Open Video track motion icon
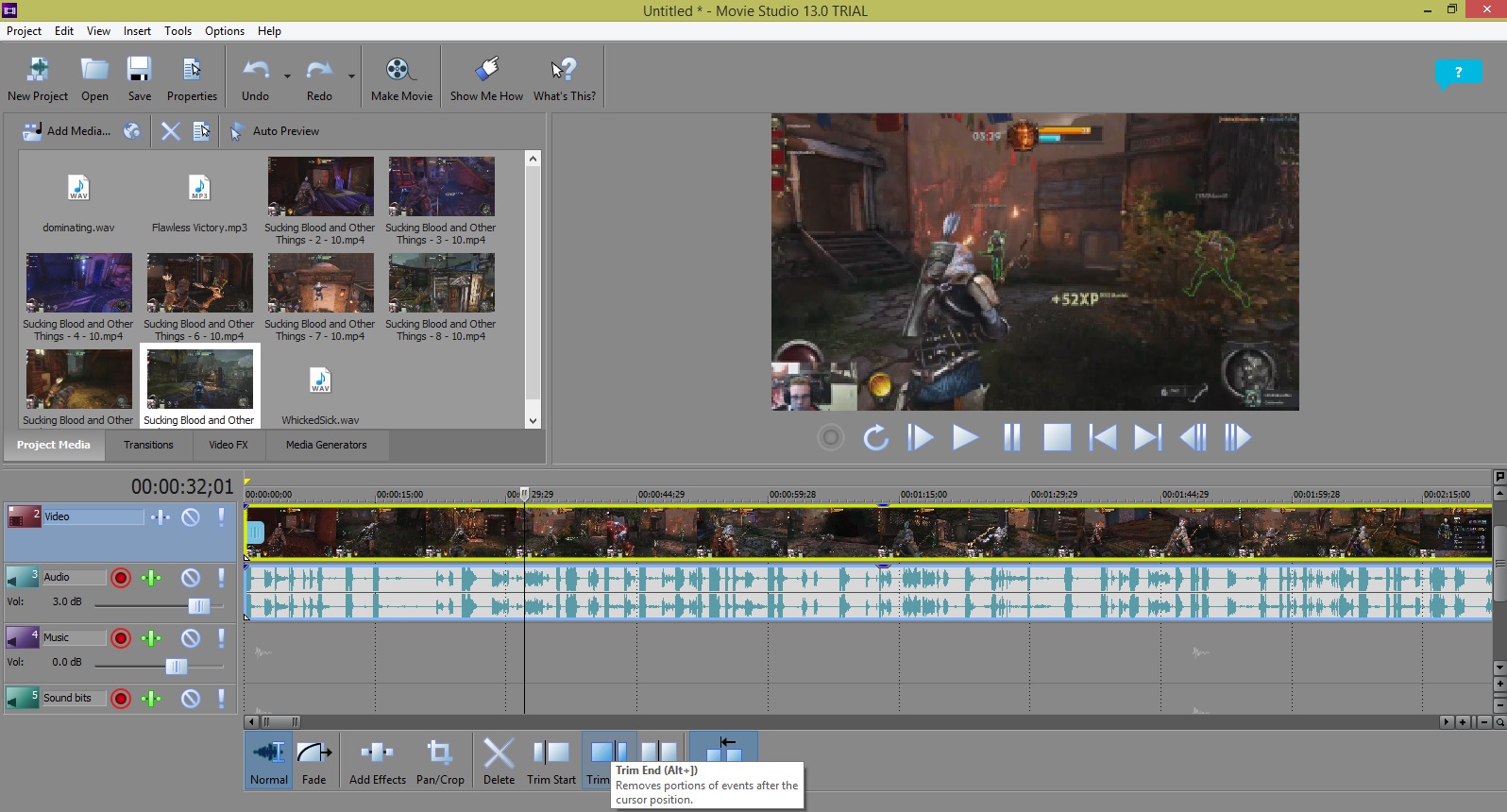 pyautogui.click(x=161, y=516)
